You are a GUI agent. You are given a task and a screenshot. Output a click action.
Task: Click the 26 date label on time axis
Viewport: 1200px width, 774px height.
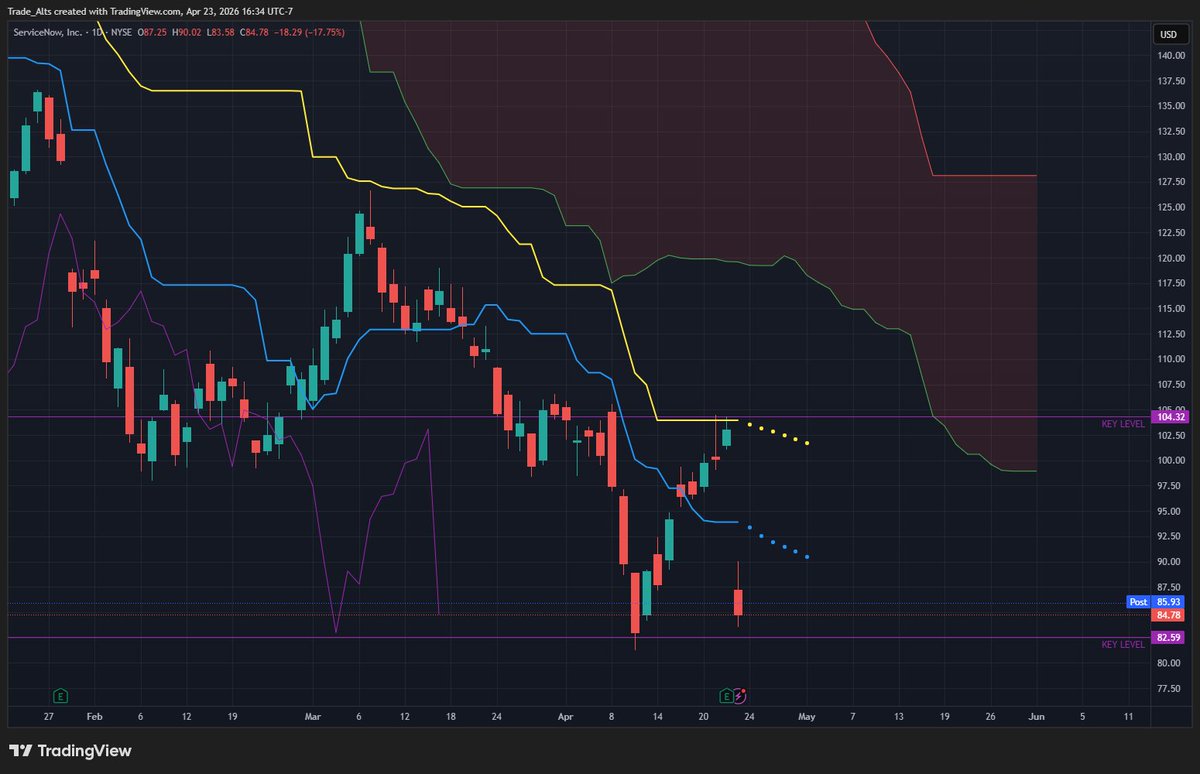coord(990,717)
